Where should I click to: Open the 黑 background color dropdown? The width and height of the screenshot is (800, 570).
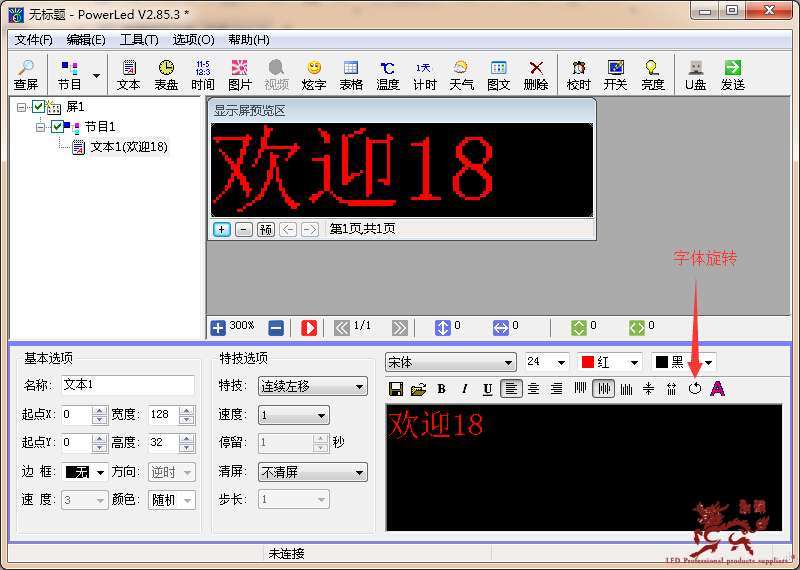coord(708,363)
